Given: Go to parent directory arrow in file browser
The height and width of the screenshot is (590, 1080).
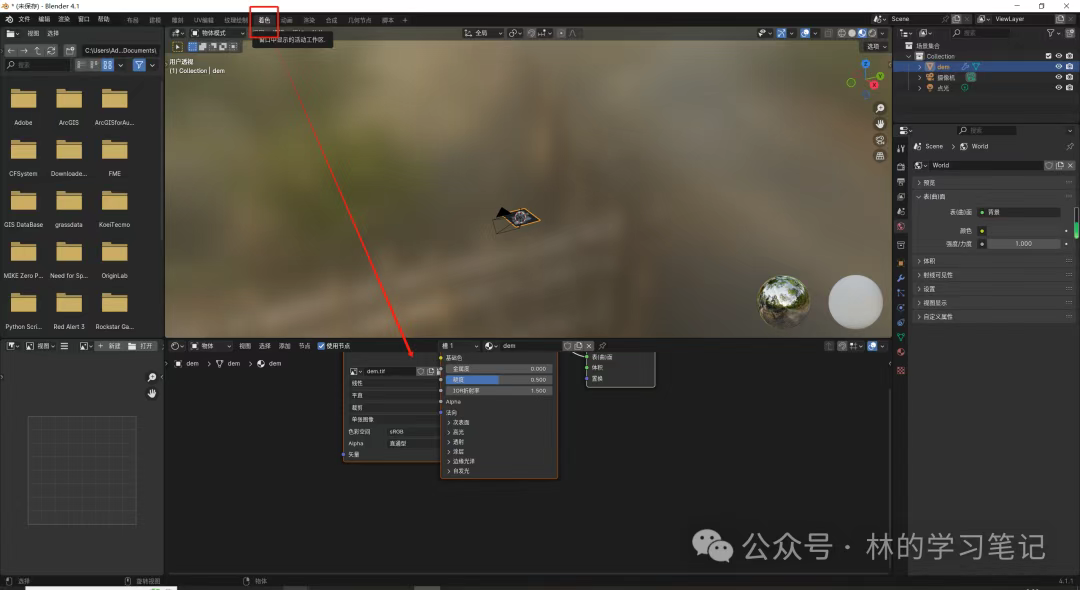Looking at the screenshot, I should click(x=38, y=50).
